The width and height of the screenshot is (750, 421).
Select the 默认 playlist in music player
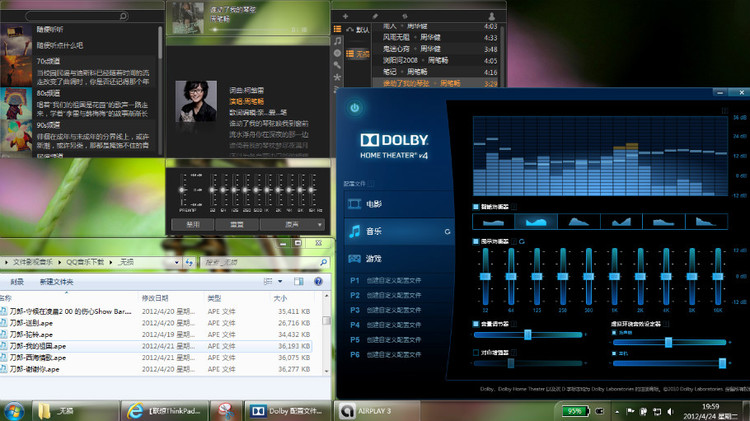(357, 30)
